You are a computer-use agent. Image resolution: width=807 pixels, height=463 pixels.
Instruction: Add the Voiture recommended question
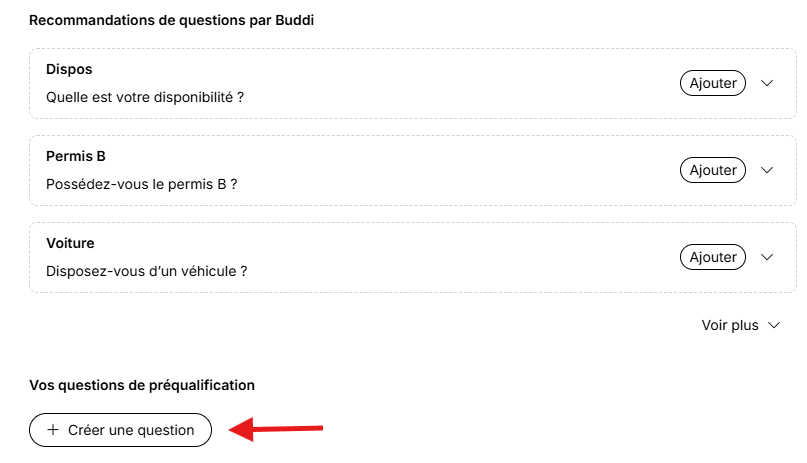pos(713,257)
